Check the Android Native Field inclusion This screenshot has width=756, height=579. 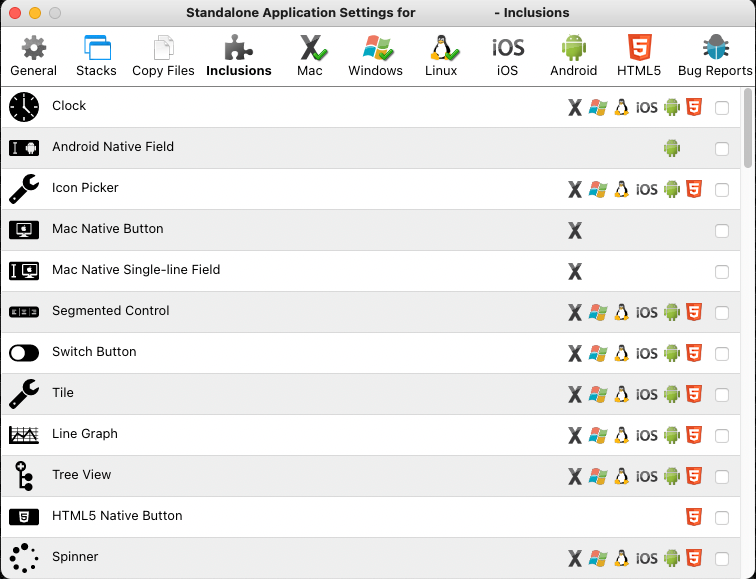722,149
